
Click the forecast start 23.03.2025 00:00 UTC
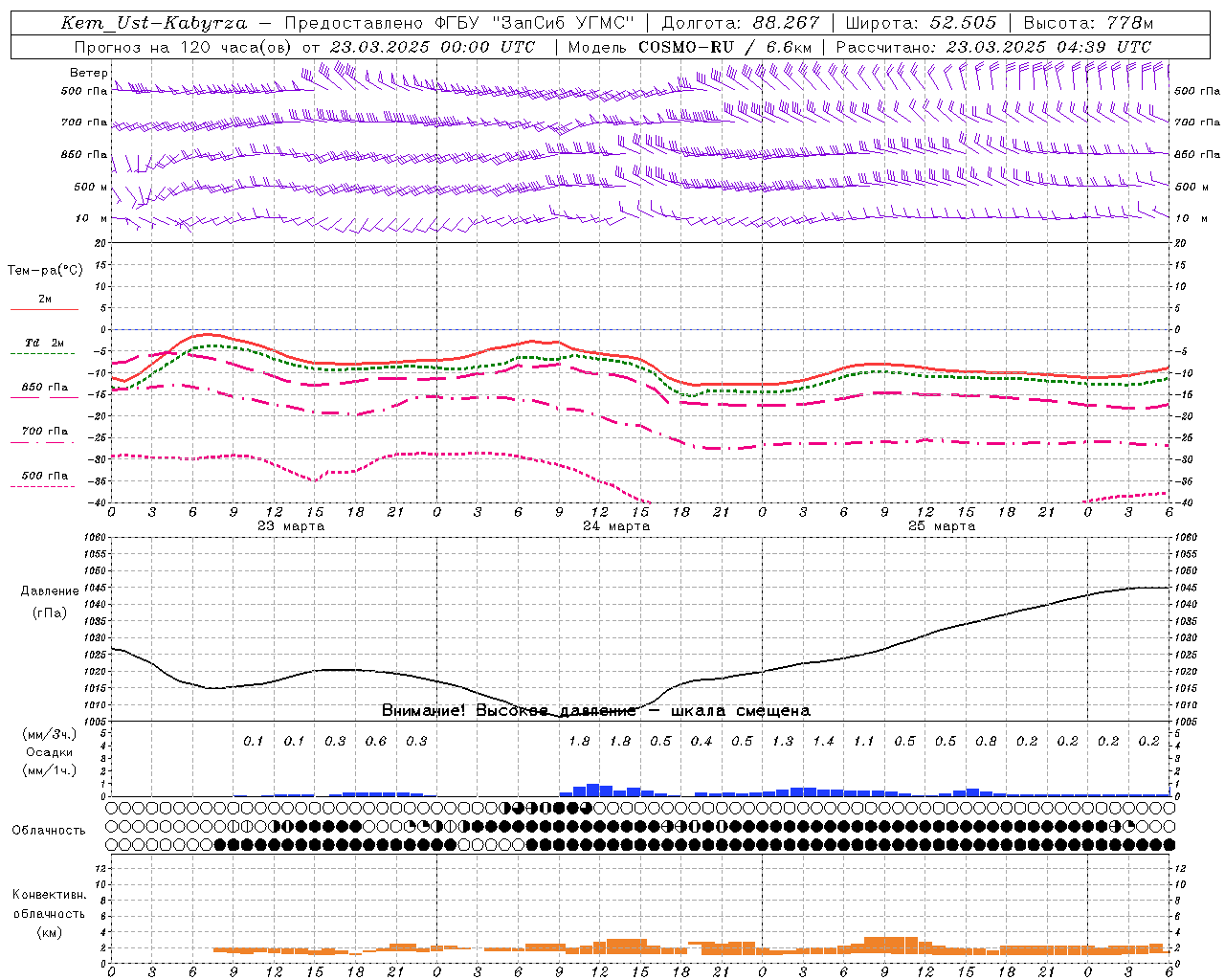[x=433, y=47]
